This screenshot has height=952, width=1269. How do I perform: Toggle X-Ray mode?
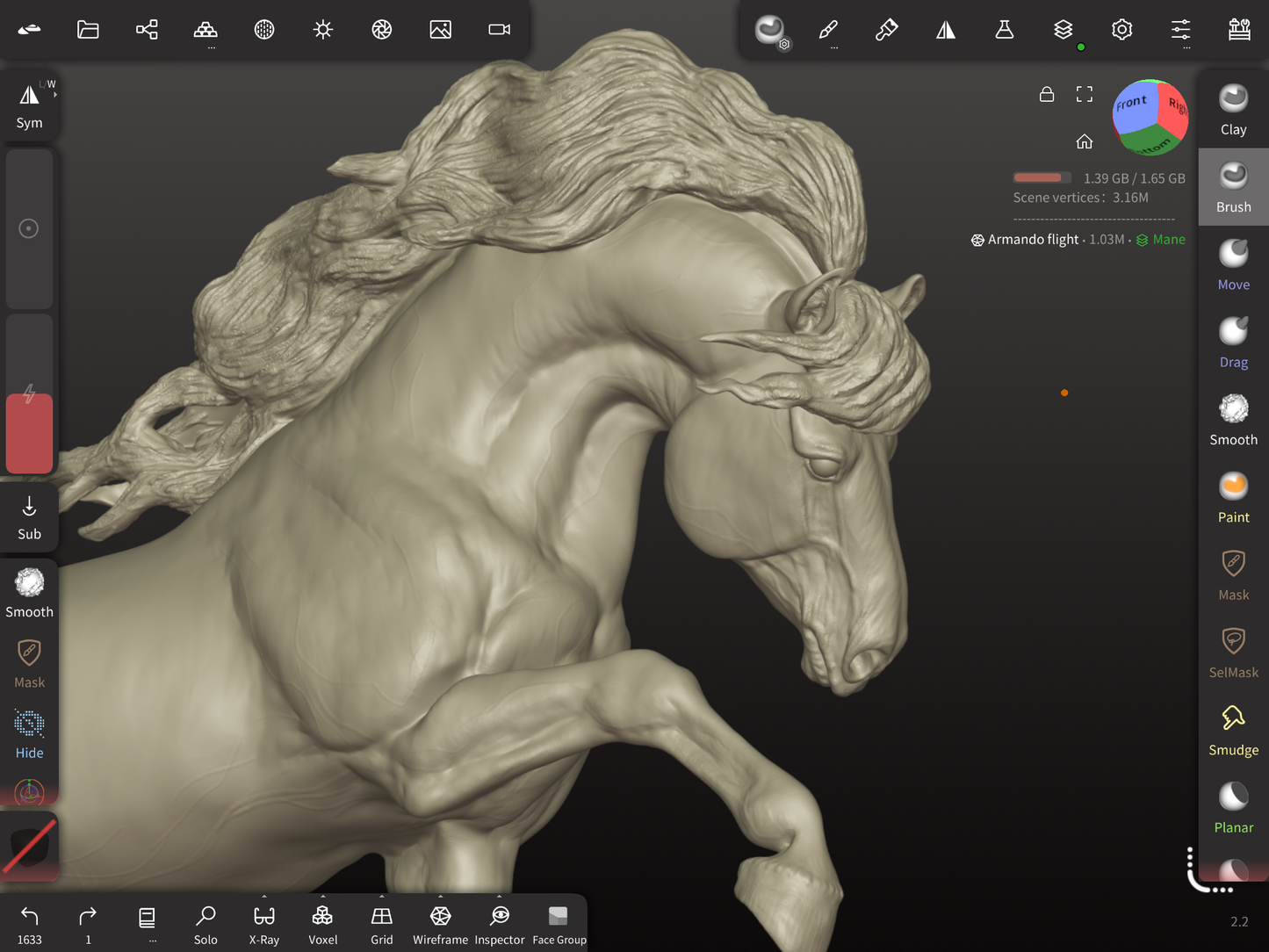263,924
